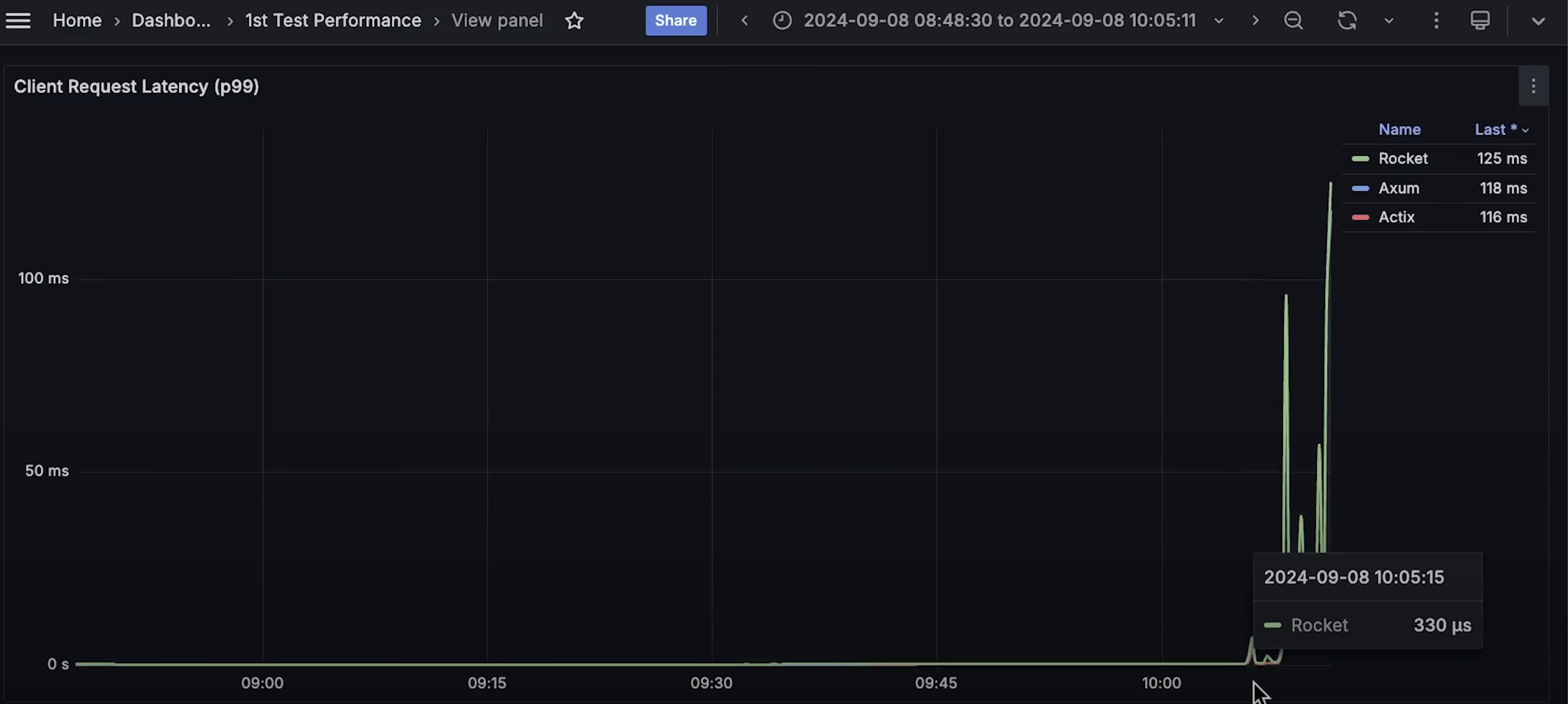Screen dimensions: 1568x704
Task: Toggle Rocket series in legend
Action: 1402,159
